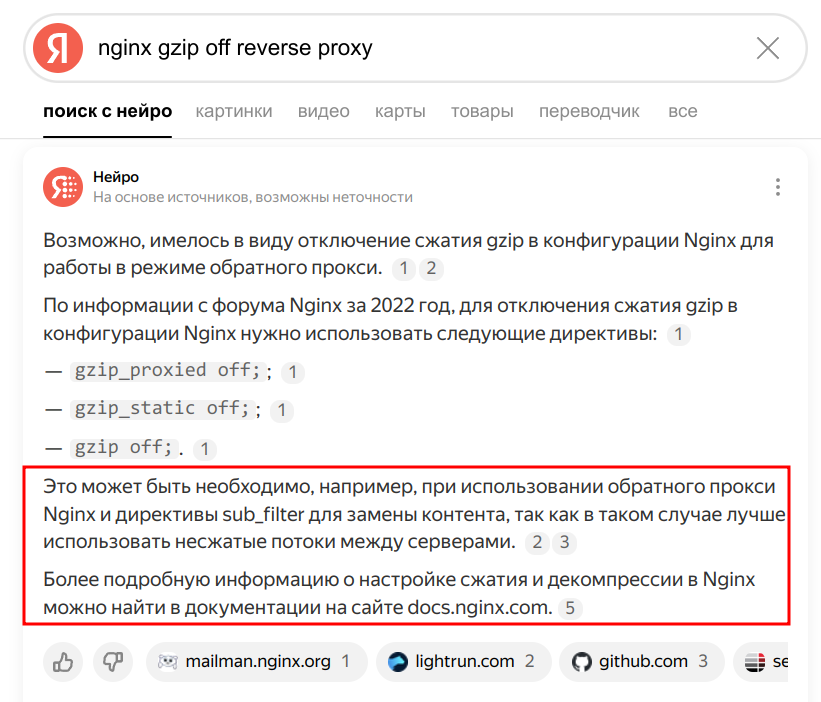The width and height of the screenshot is (821, 702).
Task: Click the Нейро avatar icon
Action: click(63, 186)
